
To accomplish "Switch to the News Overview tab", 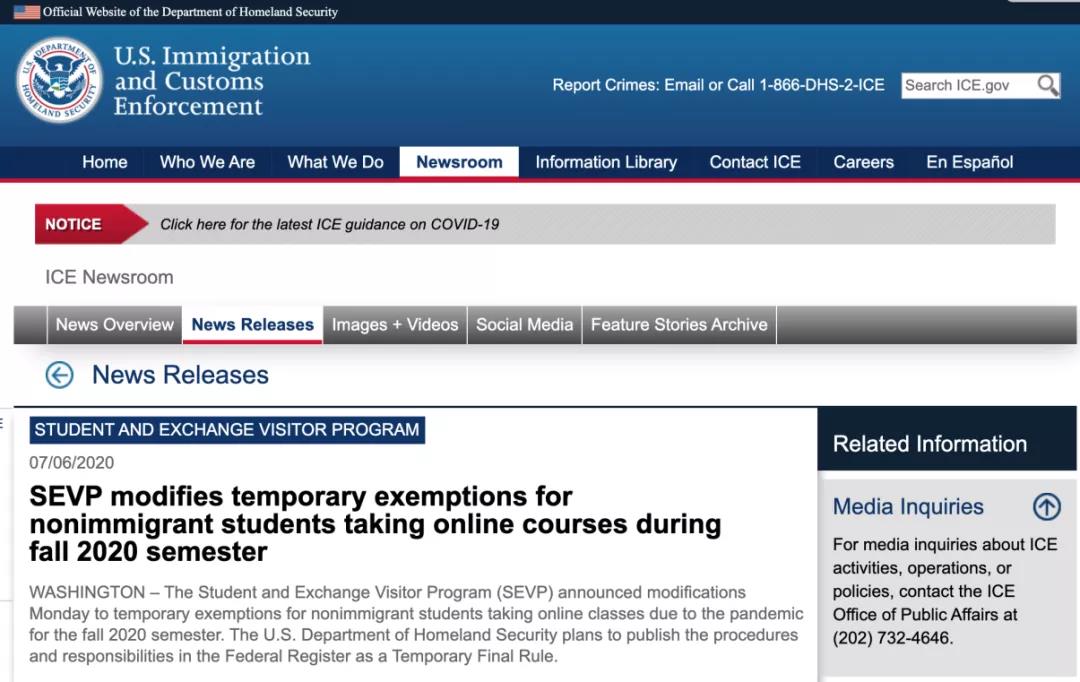I will tap(115, 325).
